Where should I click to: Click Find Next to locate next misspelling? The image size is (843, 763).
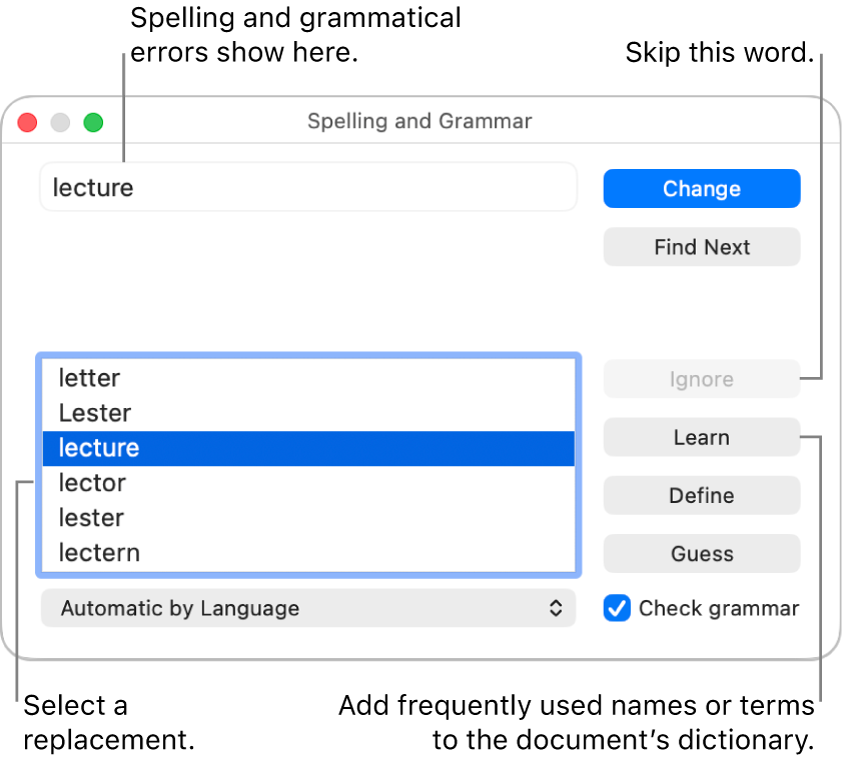coord(701,247)
